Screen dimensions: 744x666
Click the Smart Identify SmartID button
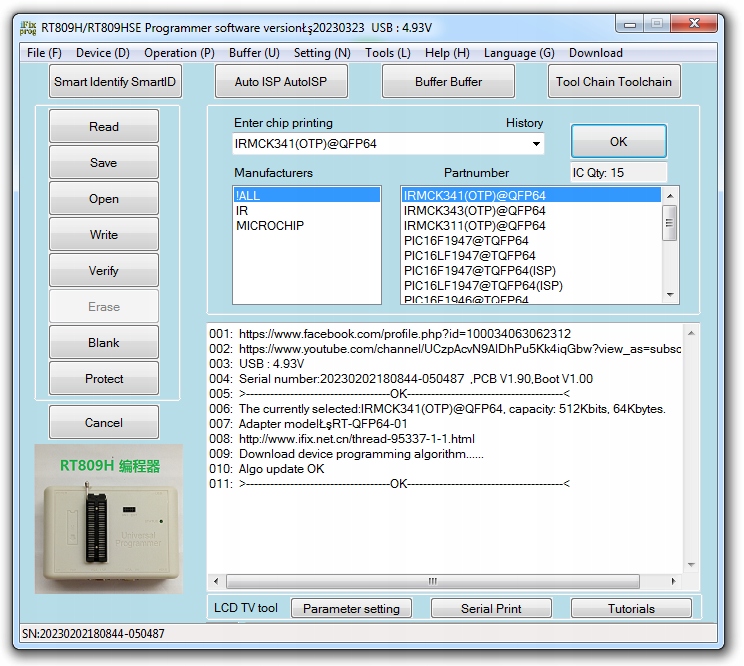[x=115, y=82]
